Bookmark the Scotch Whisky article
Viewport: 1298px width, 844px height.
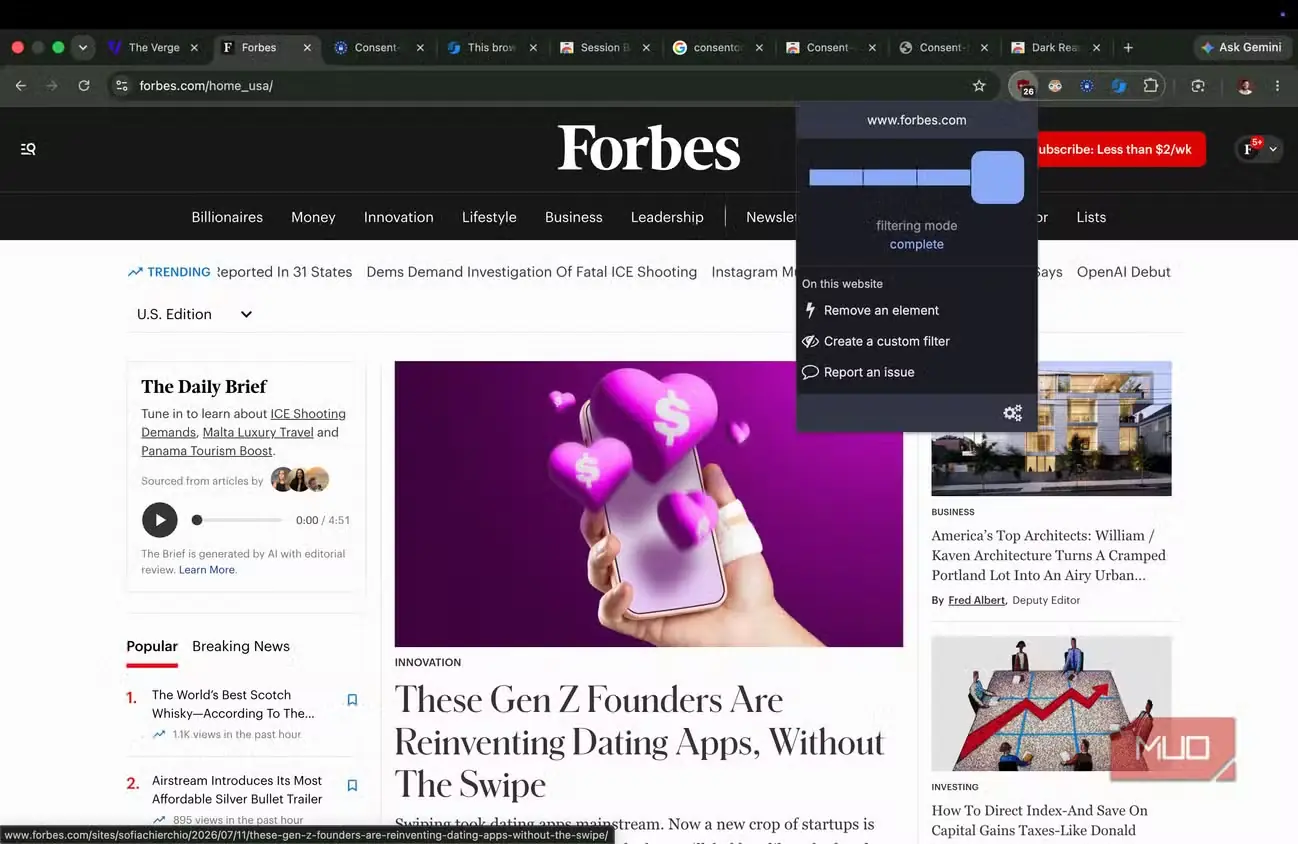click(352, 700)
